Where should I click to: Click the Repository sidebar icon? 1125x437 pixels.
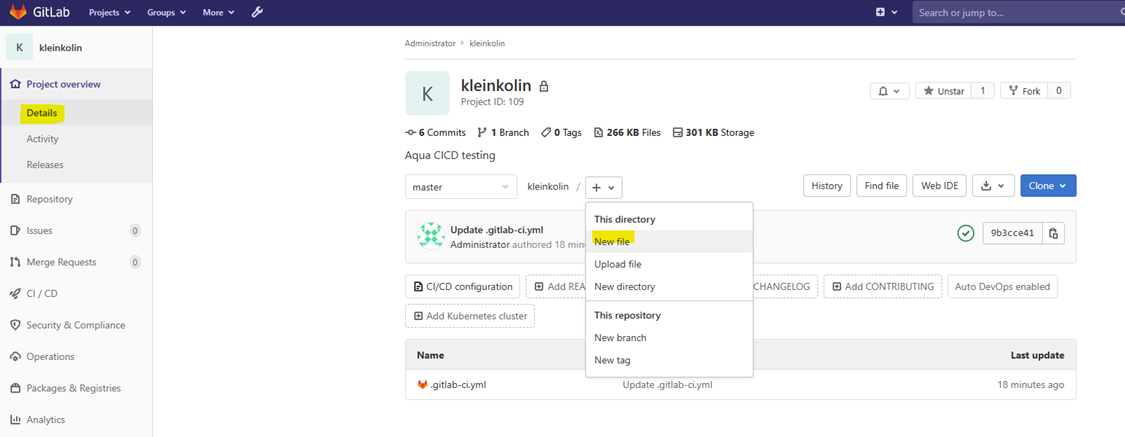14,199
